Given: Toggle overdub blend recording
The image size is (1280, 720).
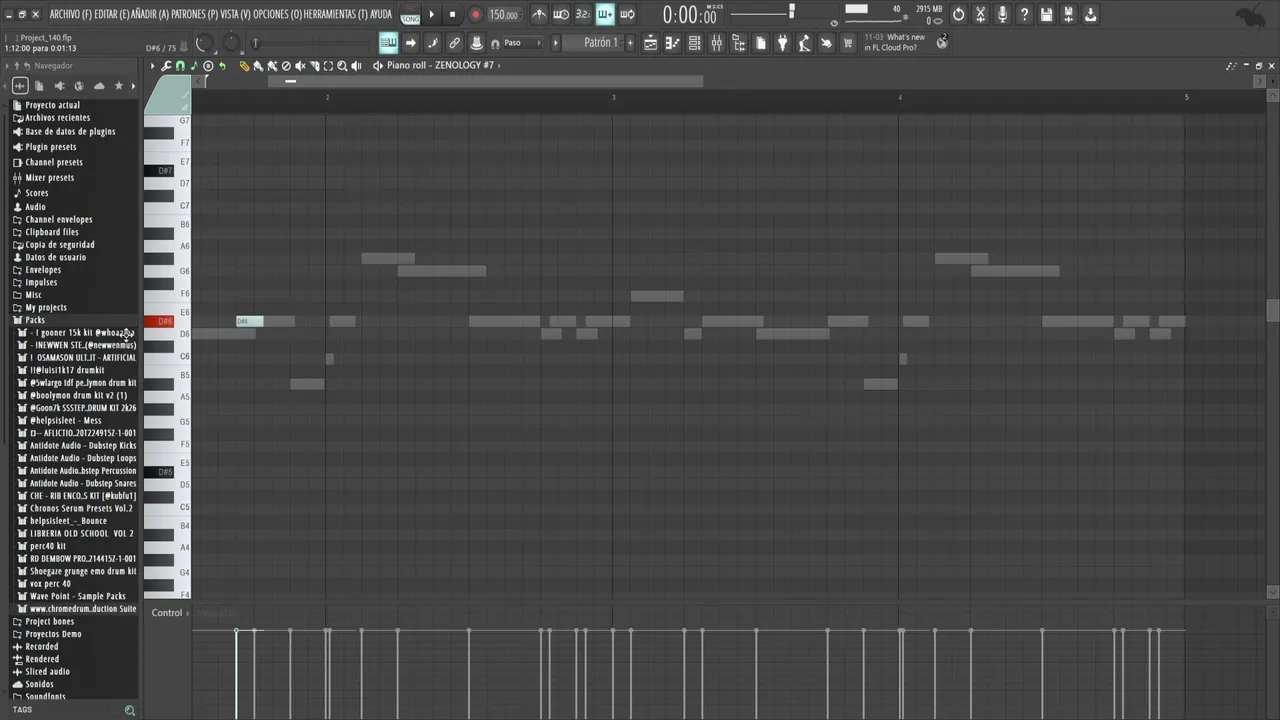Looking at the screenshot, I should coord(604,15).
